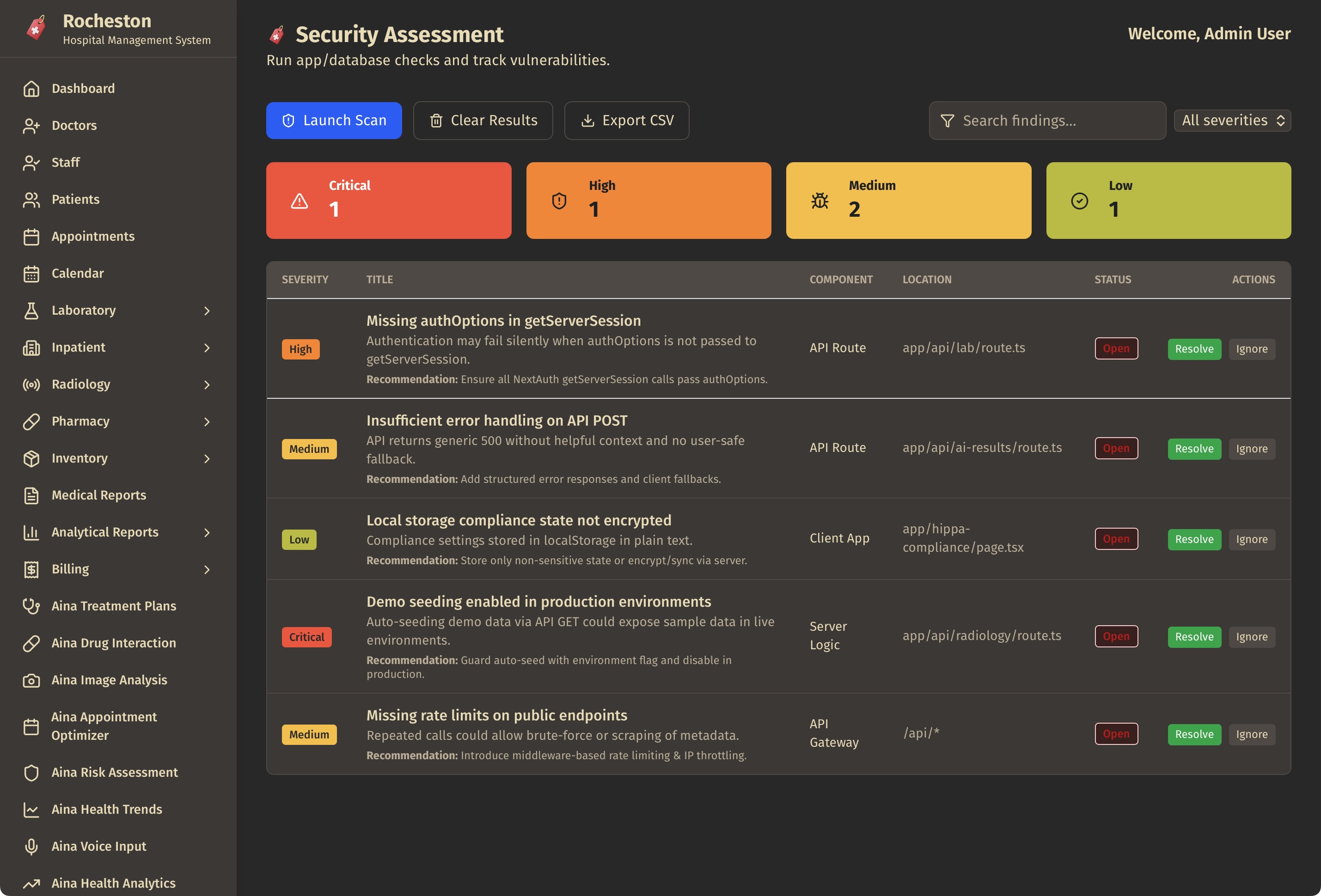Click Export CSV button
The width and height of the screenshot is (1321, 896).
coord(626,120)
